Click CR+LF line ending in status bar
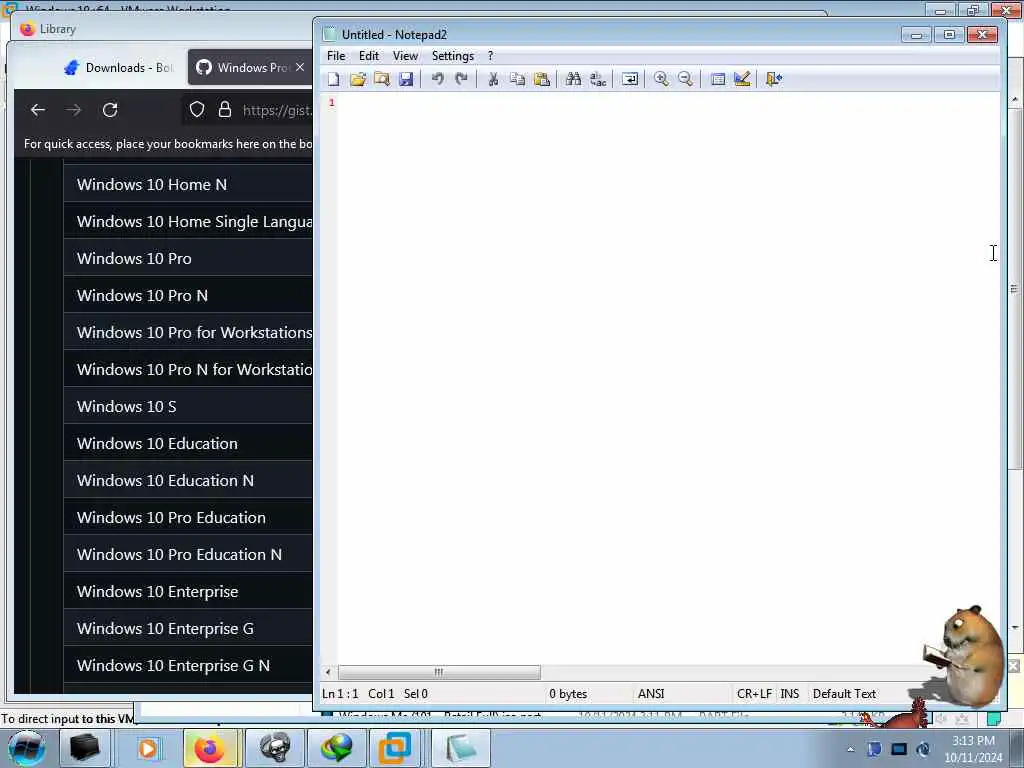 pos(754,694)
